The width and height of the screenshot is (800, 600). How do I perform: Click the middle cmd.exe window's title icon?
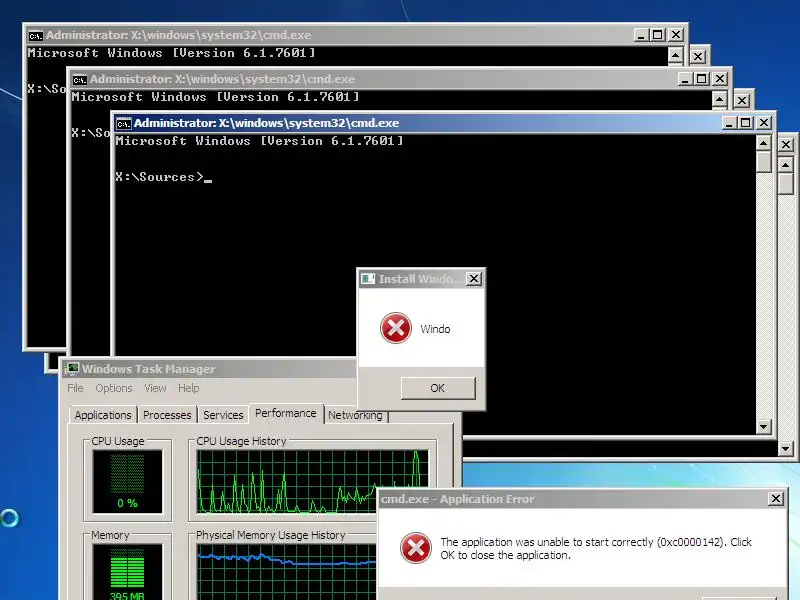80,80
